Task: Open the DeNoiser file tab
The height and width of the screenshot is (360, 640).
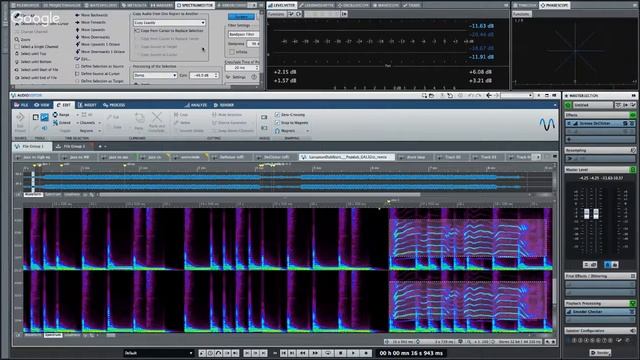Action: tap(231, 157)
